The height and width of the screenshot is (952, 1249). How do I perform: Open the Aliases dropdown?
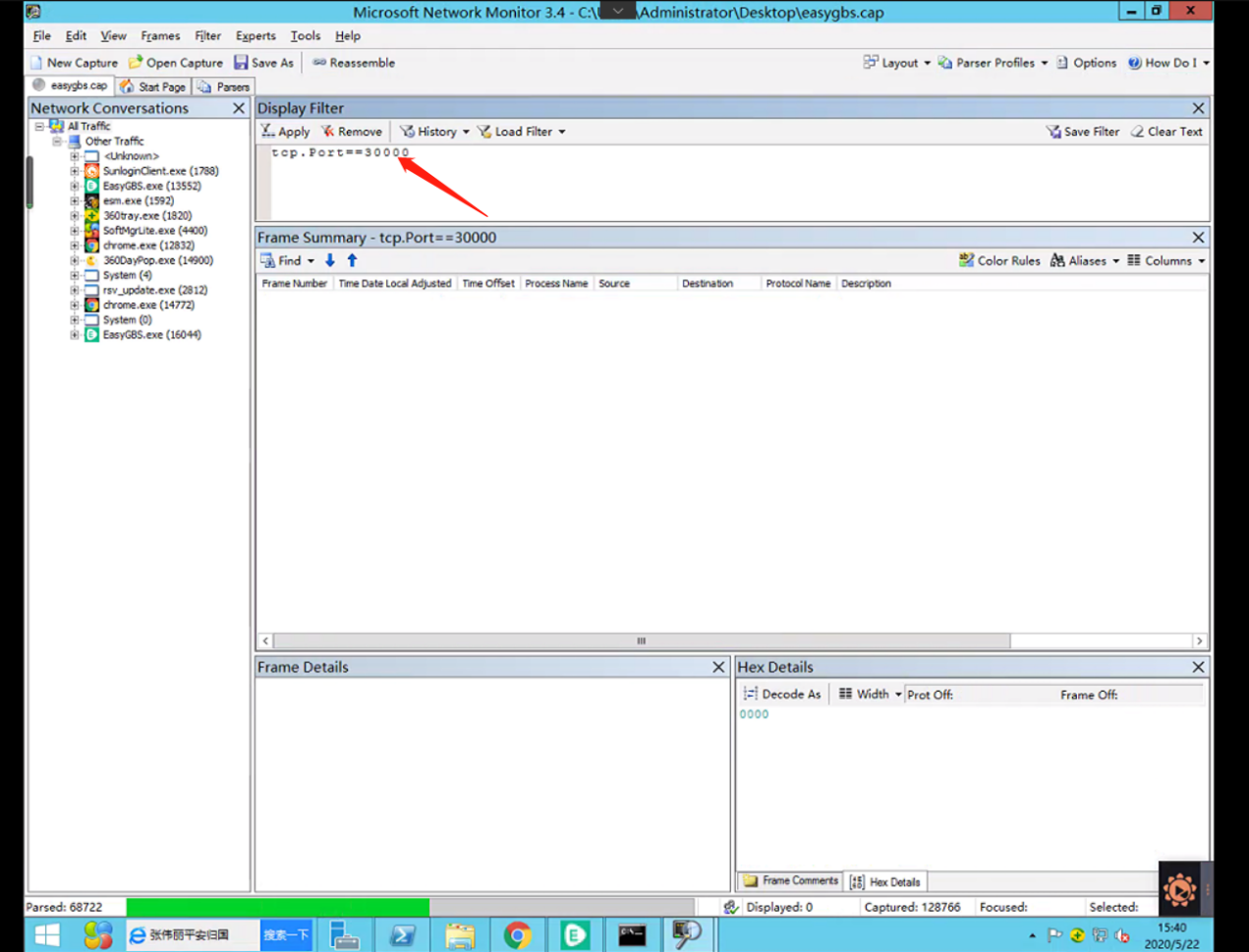click(1085, 261)
